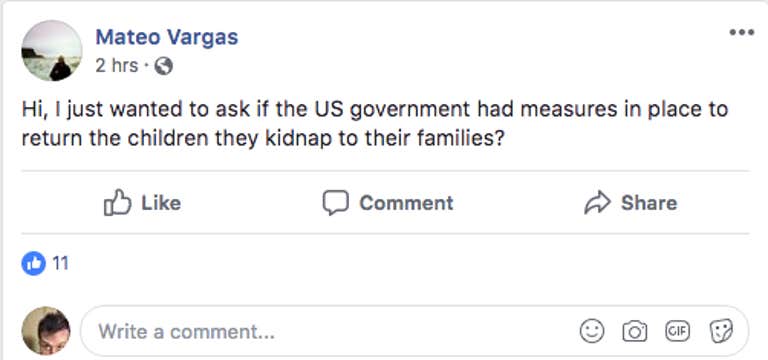Click the share arrow icon
Viewport: 768px width, 360px height.
click(x=598, y=202)
